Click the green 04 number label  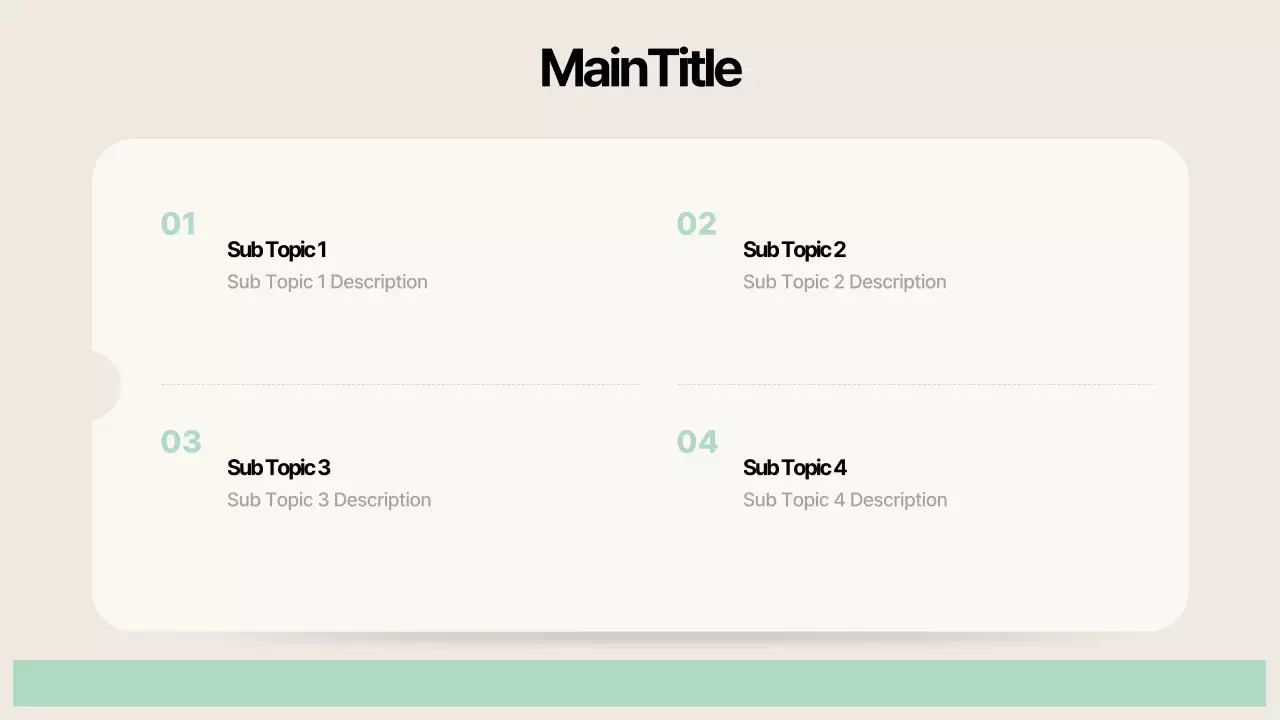(x=697, y=442)
